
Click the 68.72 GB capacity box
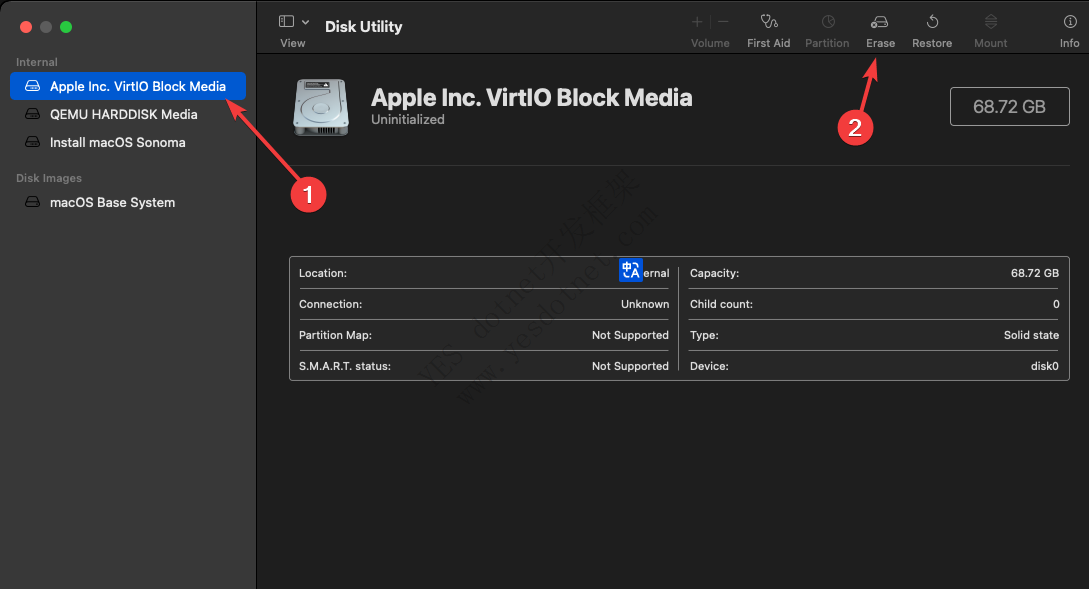pos(1009,107)
